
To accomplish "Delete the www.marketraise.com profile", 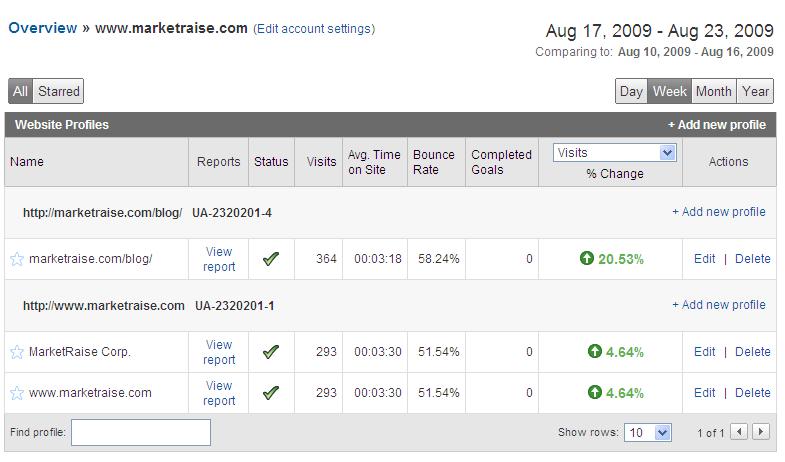I will pos(752,393).
